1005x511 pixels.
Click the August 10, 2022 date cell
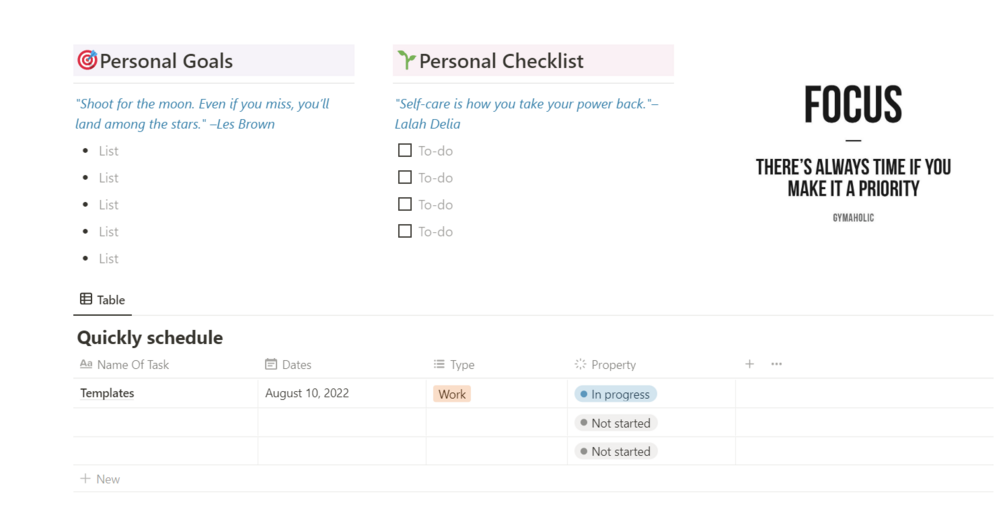(307, 393)
